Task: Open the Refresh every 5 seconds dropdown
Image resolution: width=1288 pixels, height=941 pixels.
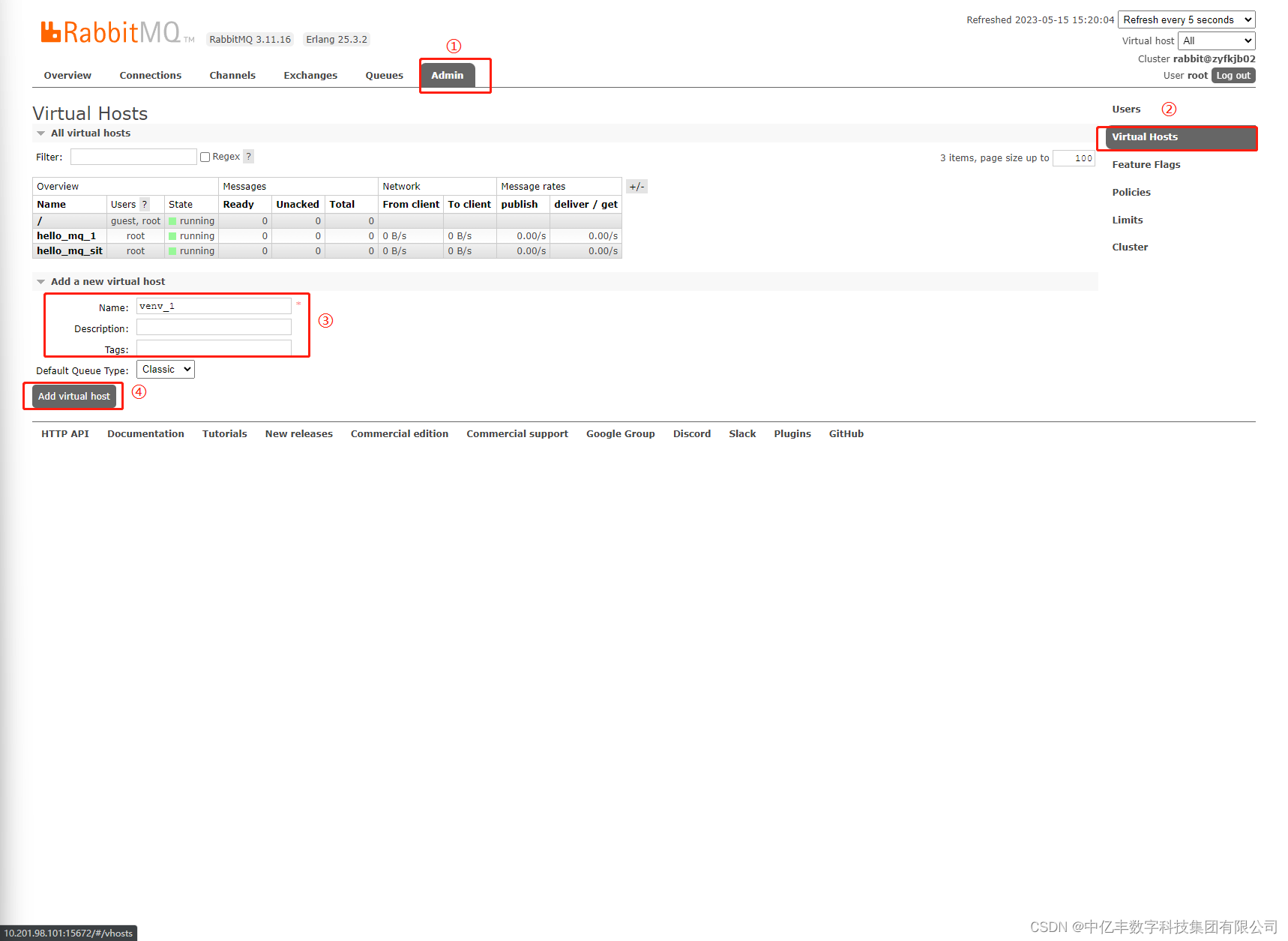Action: point(1187,19)
